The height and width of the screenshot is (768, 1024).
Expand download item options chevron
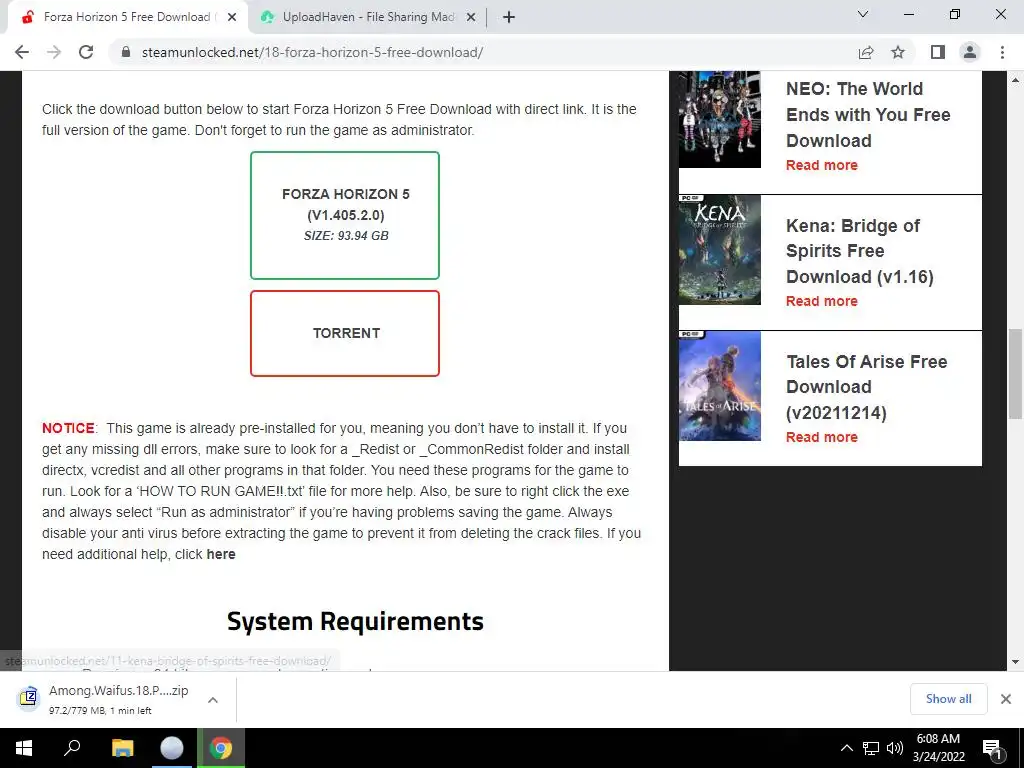pos(212,699)
